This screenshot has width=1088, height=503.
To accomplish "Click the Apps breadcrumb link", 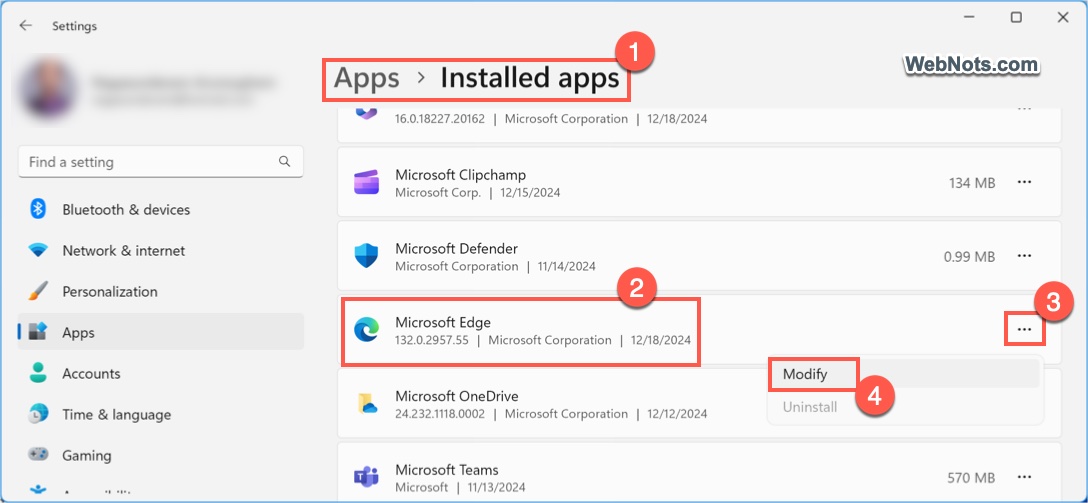I will 366,78.
